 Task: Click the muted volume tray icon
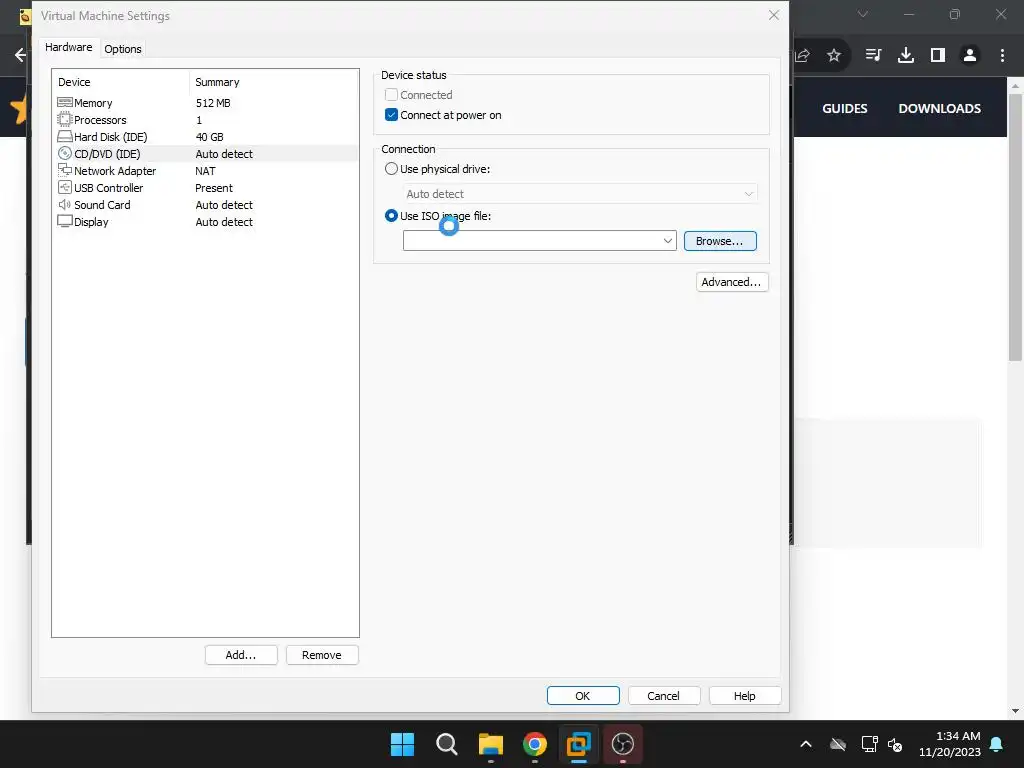pyautogui.click(x=895, y=744)
